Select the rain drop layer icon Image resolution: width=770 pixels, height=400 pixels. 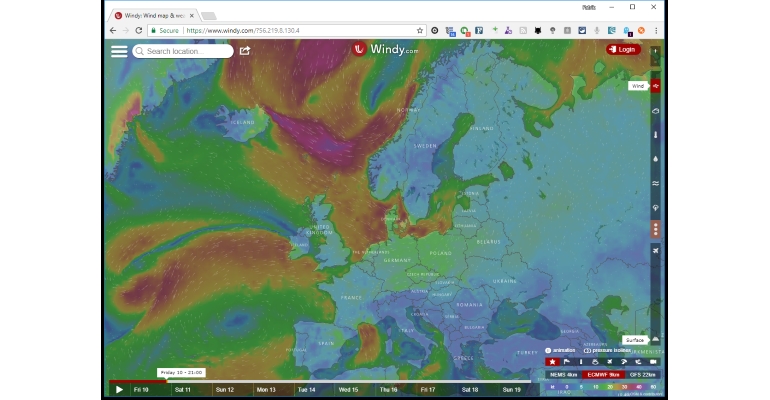pyautogui.click(x=656, y=159)
